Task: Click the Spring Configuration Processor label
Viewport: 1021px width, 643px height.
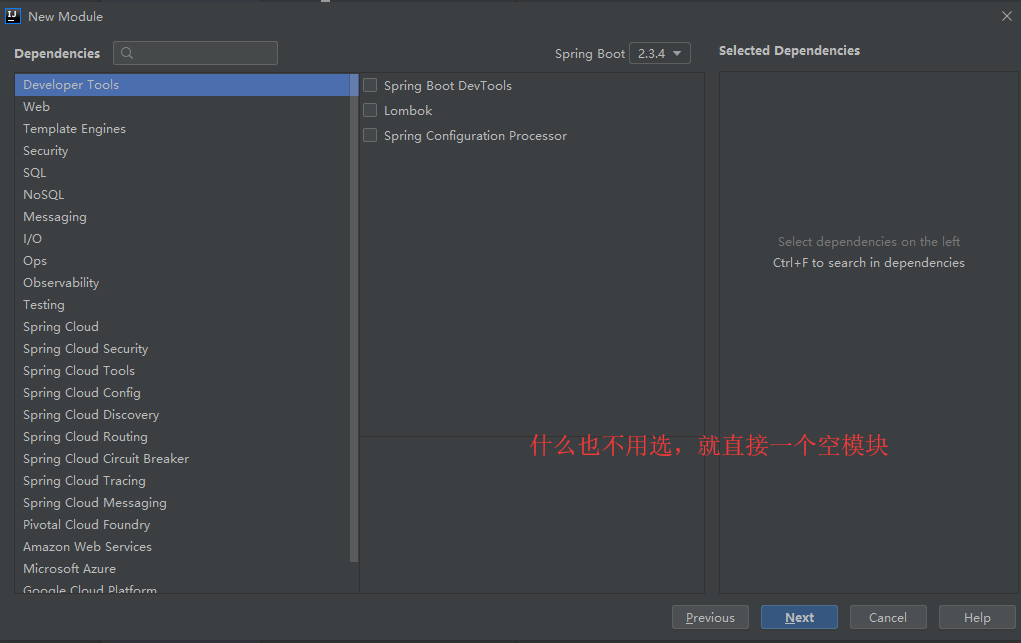Action: click(475, 136)
